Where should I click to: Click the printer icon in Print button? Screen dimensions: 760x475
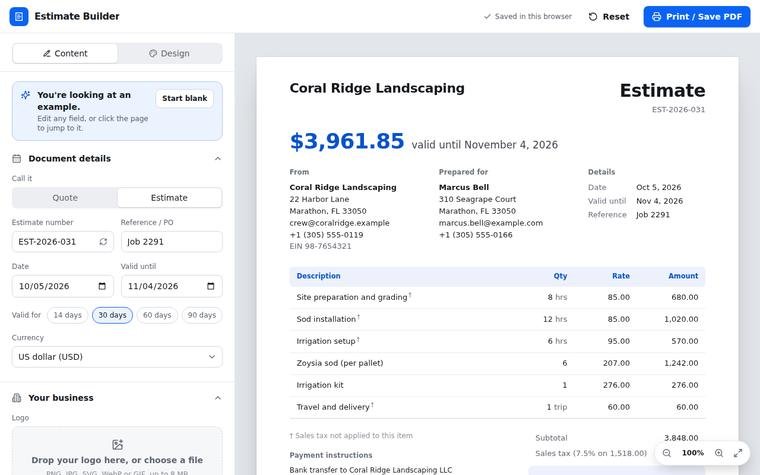[x=656, y=16]
